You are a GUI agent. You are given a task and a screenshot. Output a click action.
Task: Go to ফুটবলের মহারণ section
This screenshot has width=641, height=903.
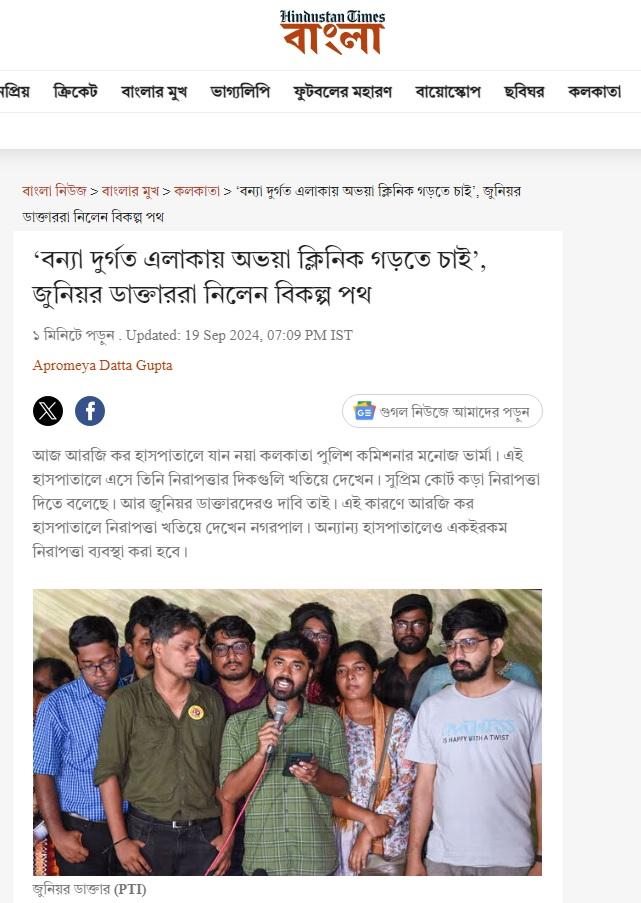343,92
